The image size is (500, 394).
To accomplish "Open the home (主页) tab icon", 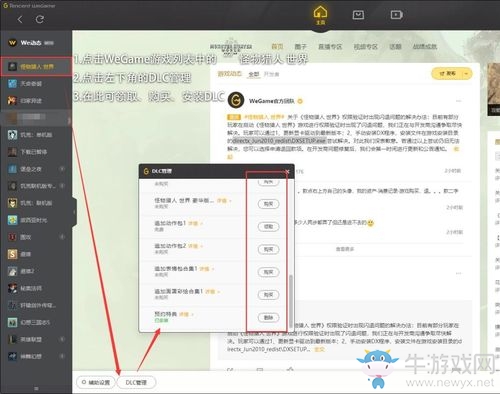I will click(320, 15).
